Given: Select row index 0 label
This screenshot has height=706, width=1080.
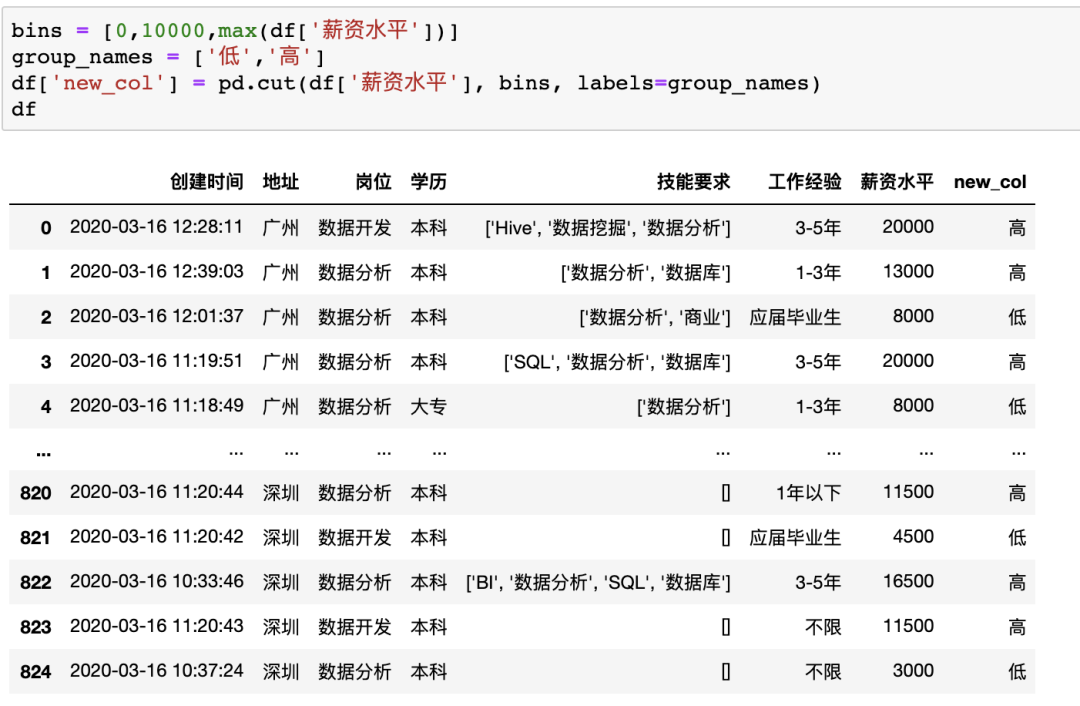Looking at the screenshot, I should coord(45,228).
